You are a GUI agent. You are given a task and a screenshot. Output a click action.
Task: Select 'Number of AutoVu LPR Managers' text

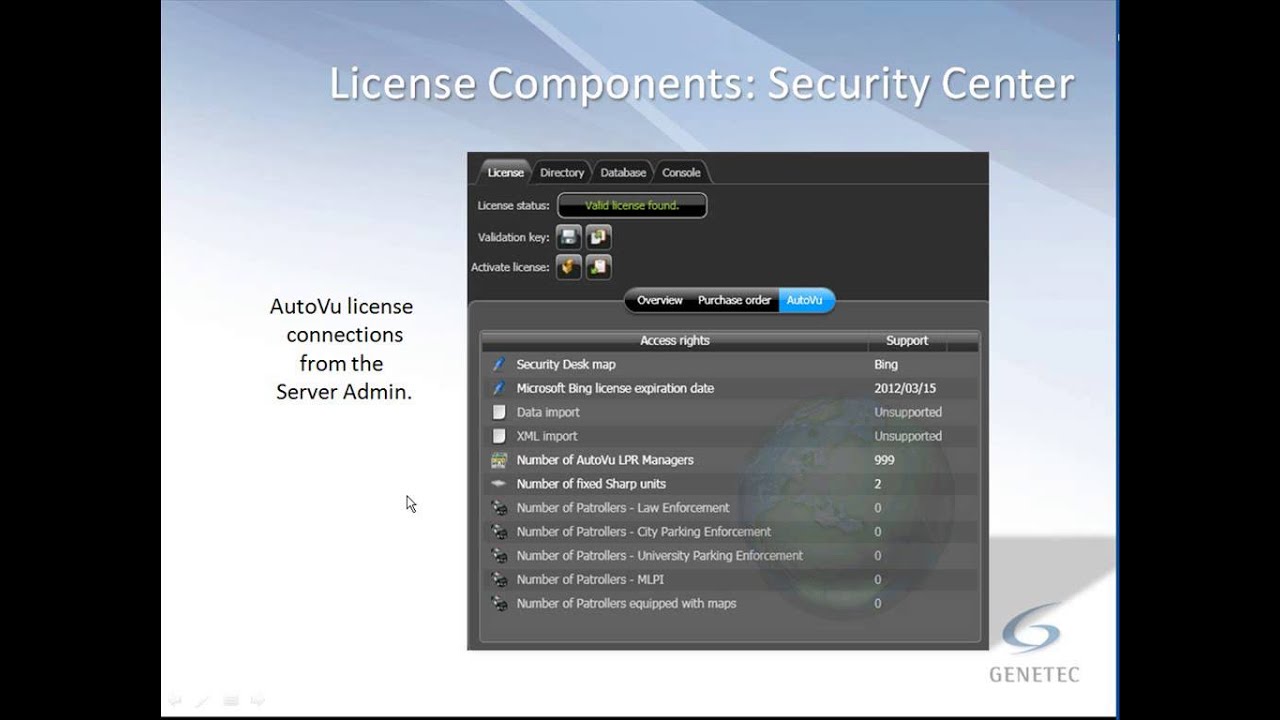click(x=605, y=460)
